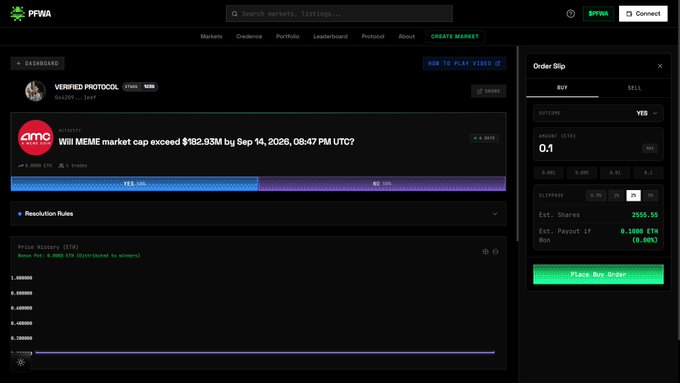The width and height of the screenshot is (680, 383).
Task: Click the CREATE MARKET button
Action: click(x=455, y=36)
